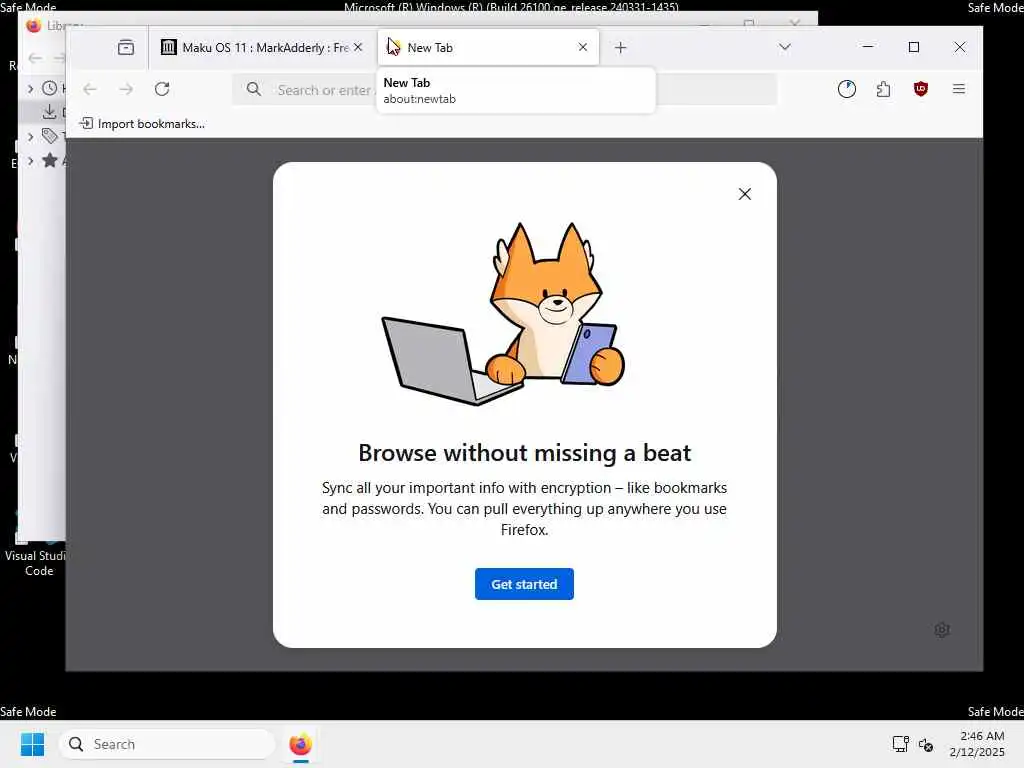
Task: Open the clock showing 2:46 AM
Action: (x=978, y=744)
